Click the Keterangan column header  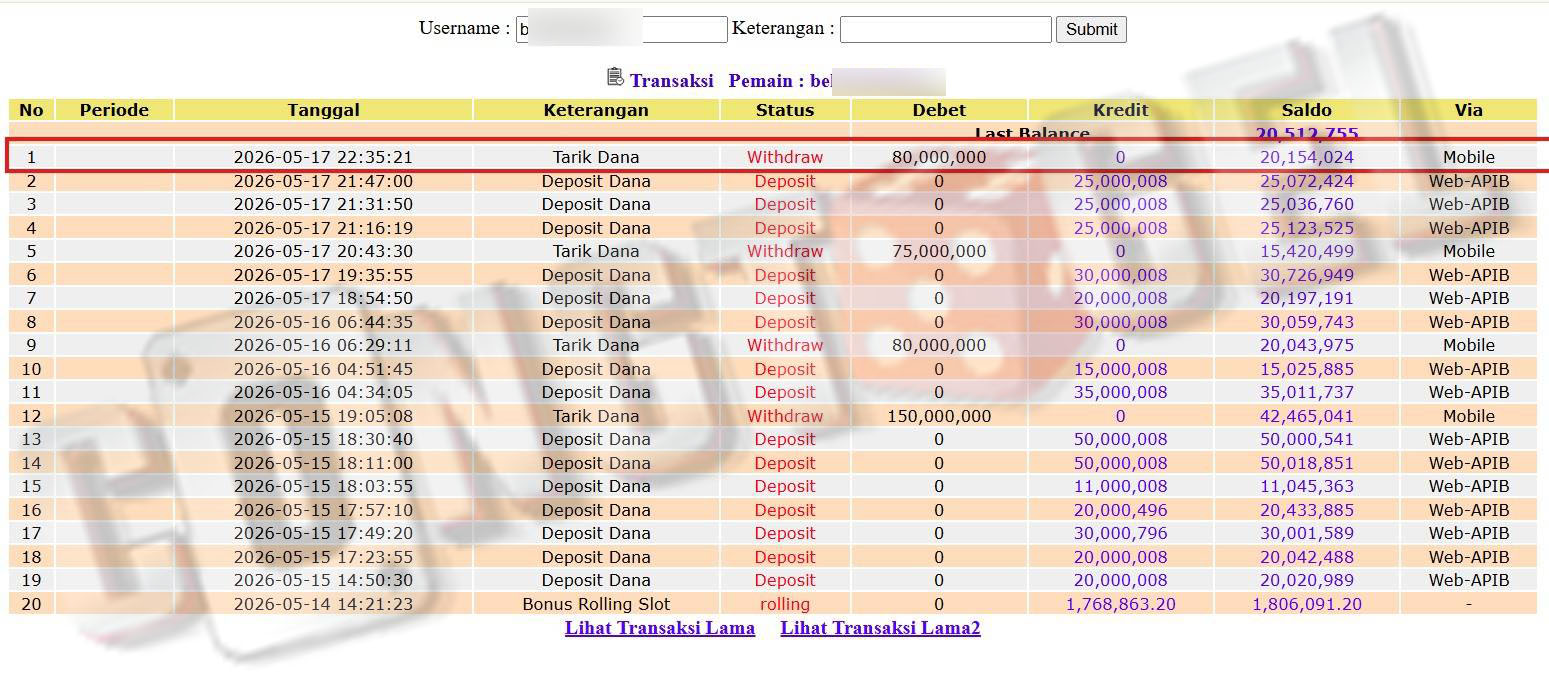click(x=596, y=110)
